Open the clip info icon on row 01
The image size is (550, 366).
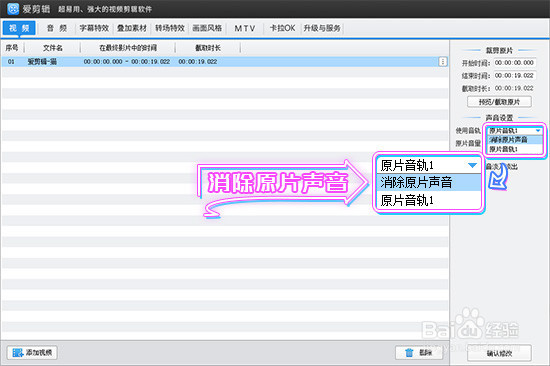(443, 62)
